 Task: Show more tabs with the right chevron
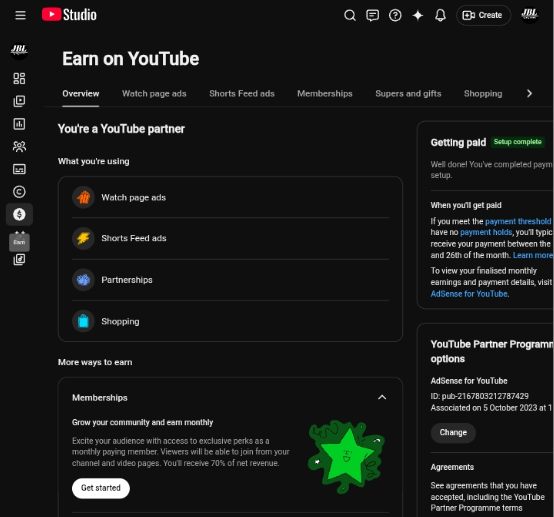529,94
